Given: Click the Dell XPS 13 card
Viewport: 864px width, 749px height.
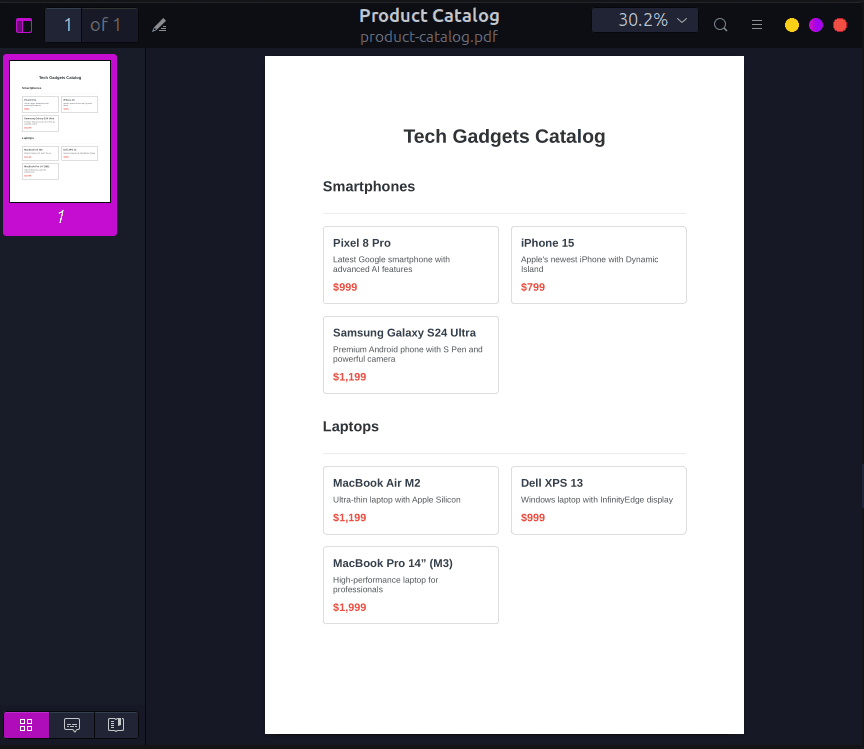Looking at the screenshot, I should (598, 500).
